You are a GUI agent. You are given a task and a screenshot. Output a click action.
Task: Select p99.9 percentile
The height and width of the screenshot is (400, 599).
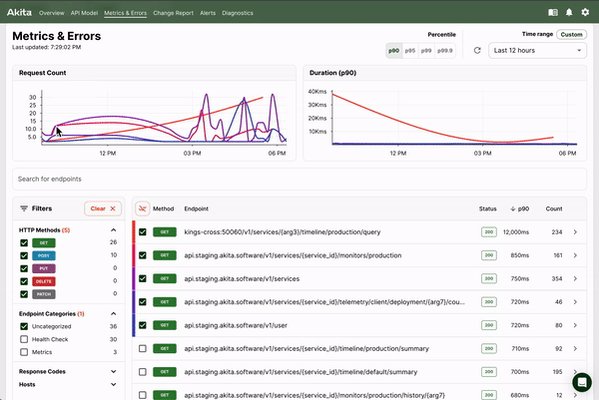445,50
